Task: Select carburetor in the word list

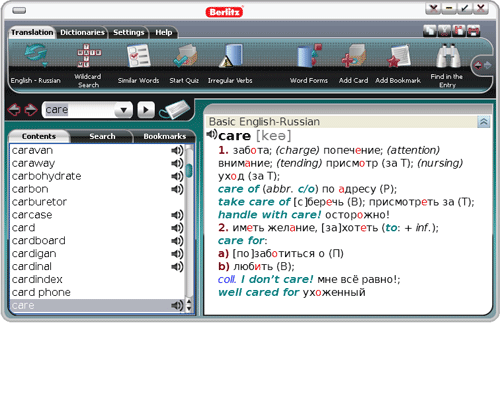Action: pyautogui.click(x=97, y=202)
